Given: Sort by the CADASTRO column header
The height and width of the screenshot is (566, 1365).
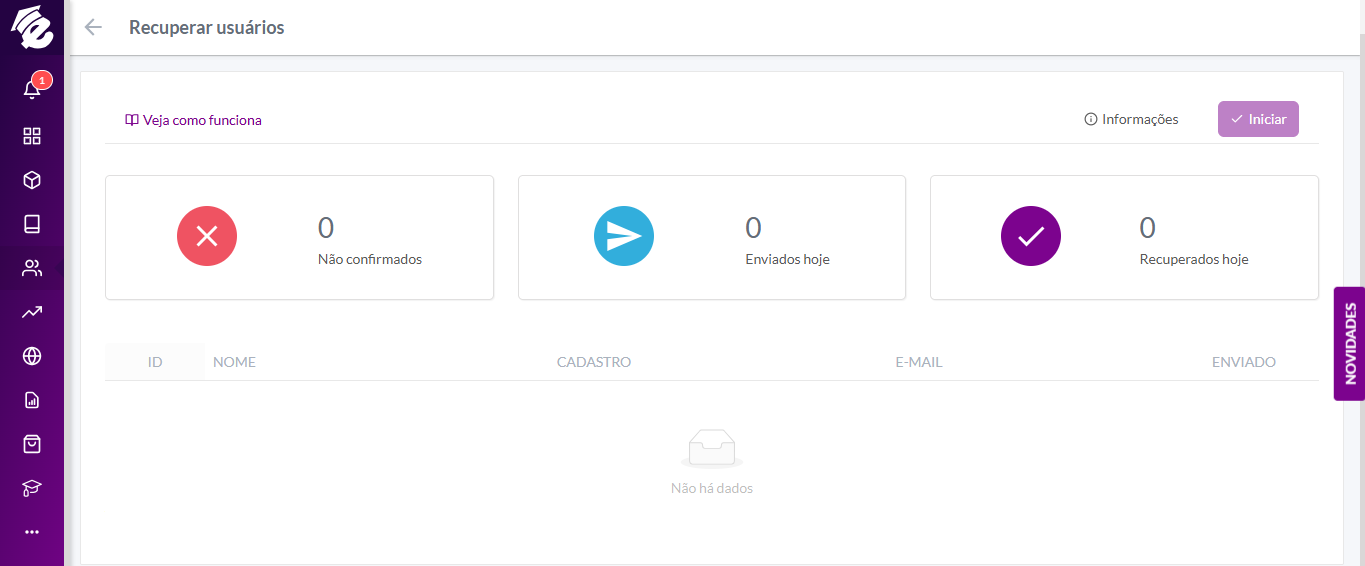Looking at the screenshot, I should [x=594, y=362].
